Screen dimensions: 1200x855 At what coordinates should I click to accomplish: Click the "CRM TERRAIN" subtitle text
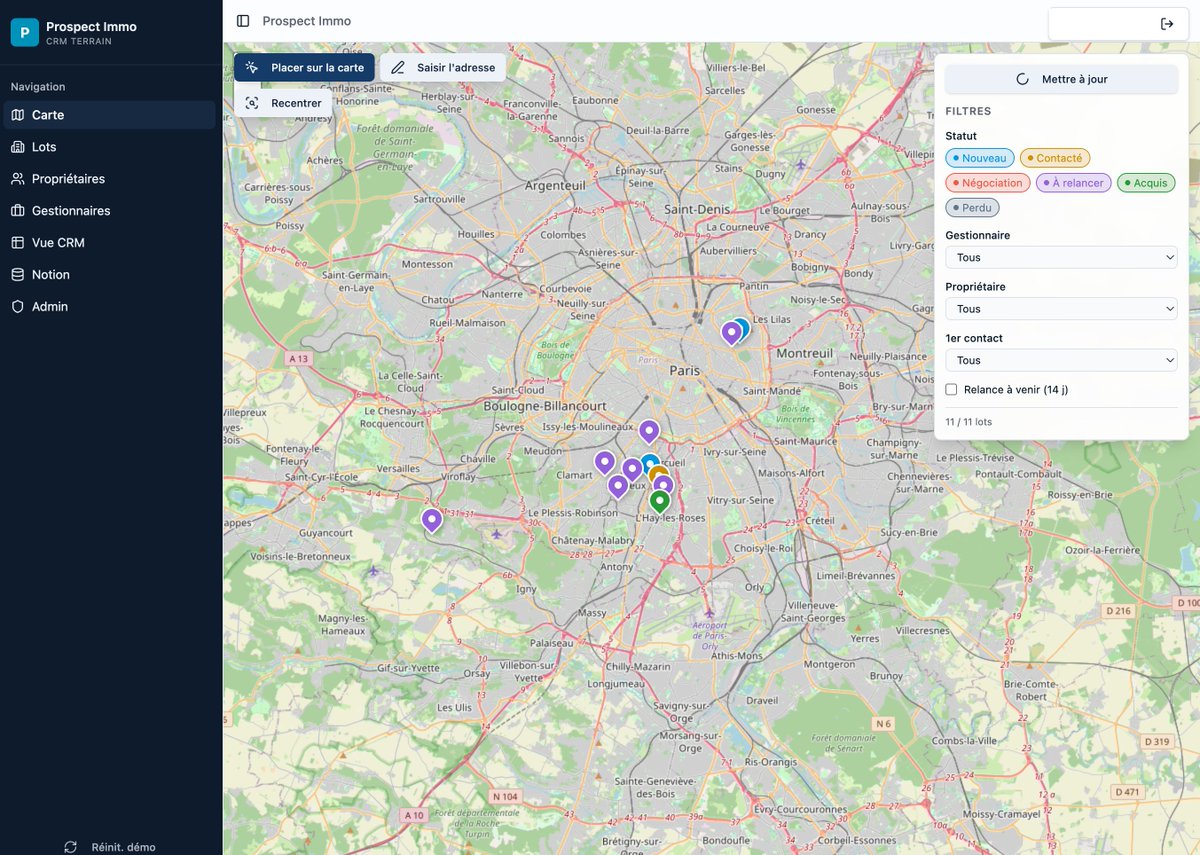pyautogui.click(x=79, y=41)
